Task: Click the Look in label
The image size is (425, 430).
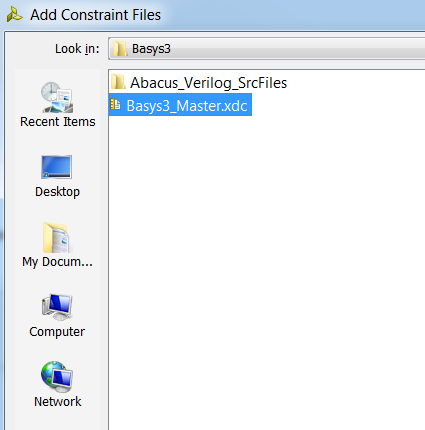Action: 77,49
